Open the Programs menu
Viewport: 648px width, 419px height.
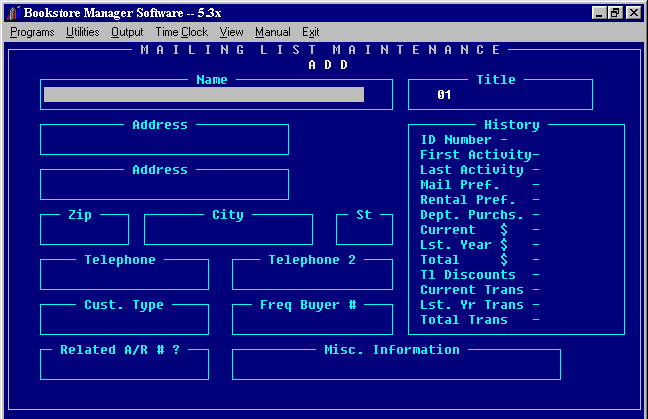point(32,32)
